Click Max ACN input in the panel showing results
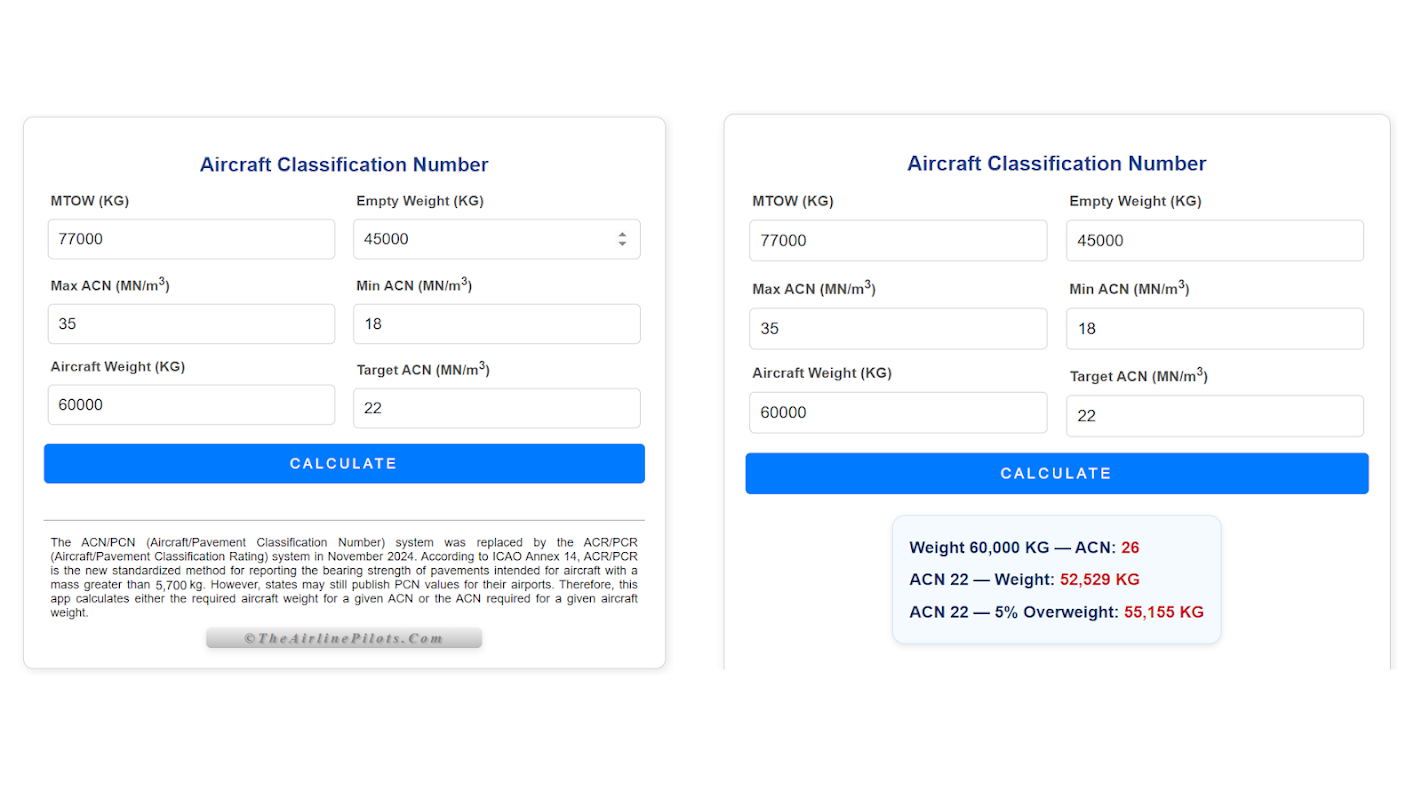The width and height of the screenshot is (1422, 800). click(x=897, y=328)
